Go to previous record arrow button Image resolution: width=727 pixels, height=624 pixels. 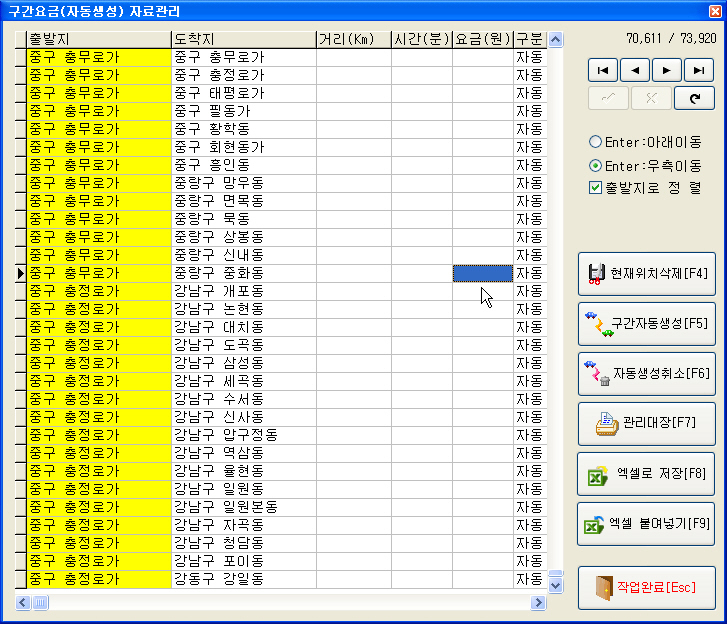point(635,70)
